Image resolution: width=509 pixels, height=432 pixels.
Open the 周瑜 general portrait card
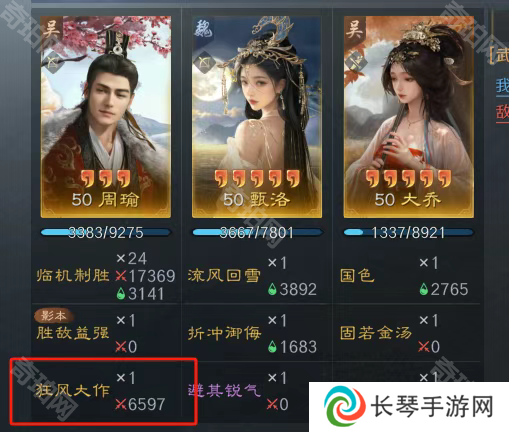[106, 117]
